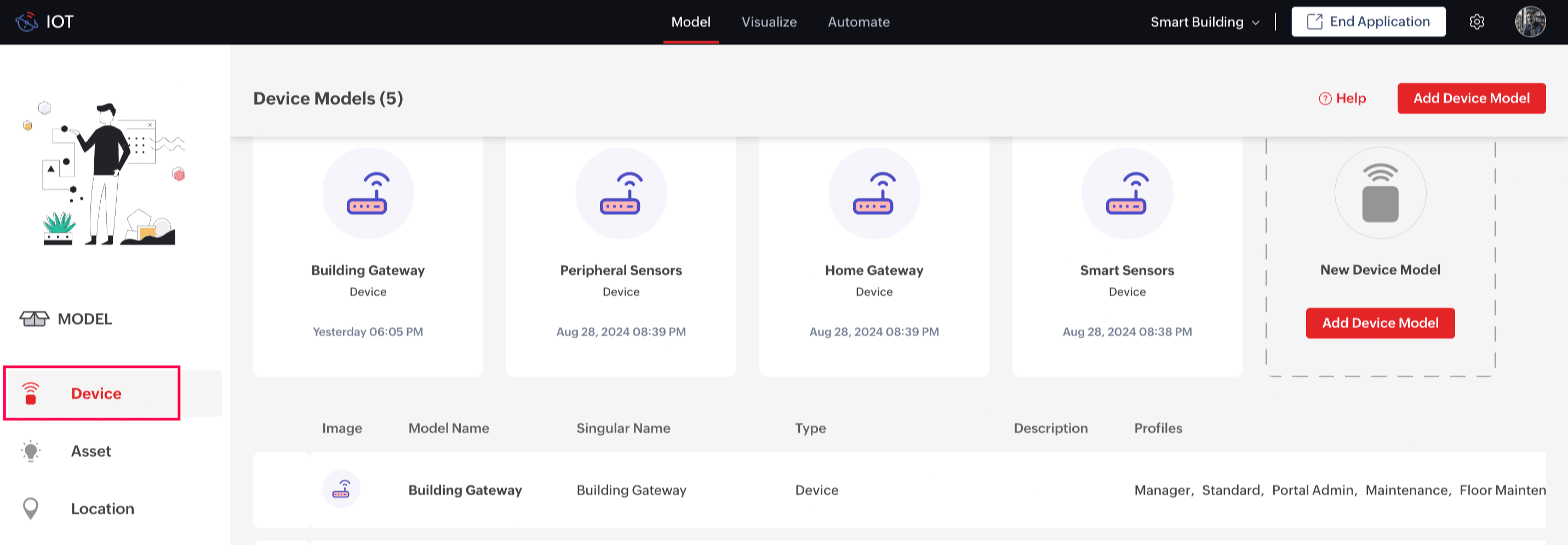This screenshot has height=545, width=1568.
Task: Click the MODEL box icon in sidebar
Action: tap(34, 319)
